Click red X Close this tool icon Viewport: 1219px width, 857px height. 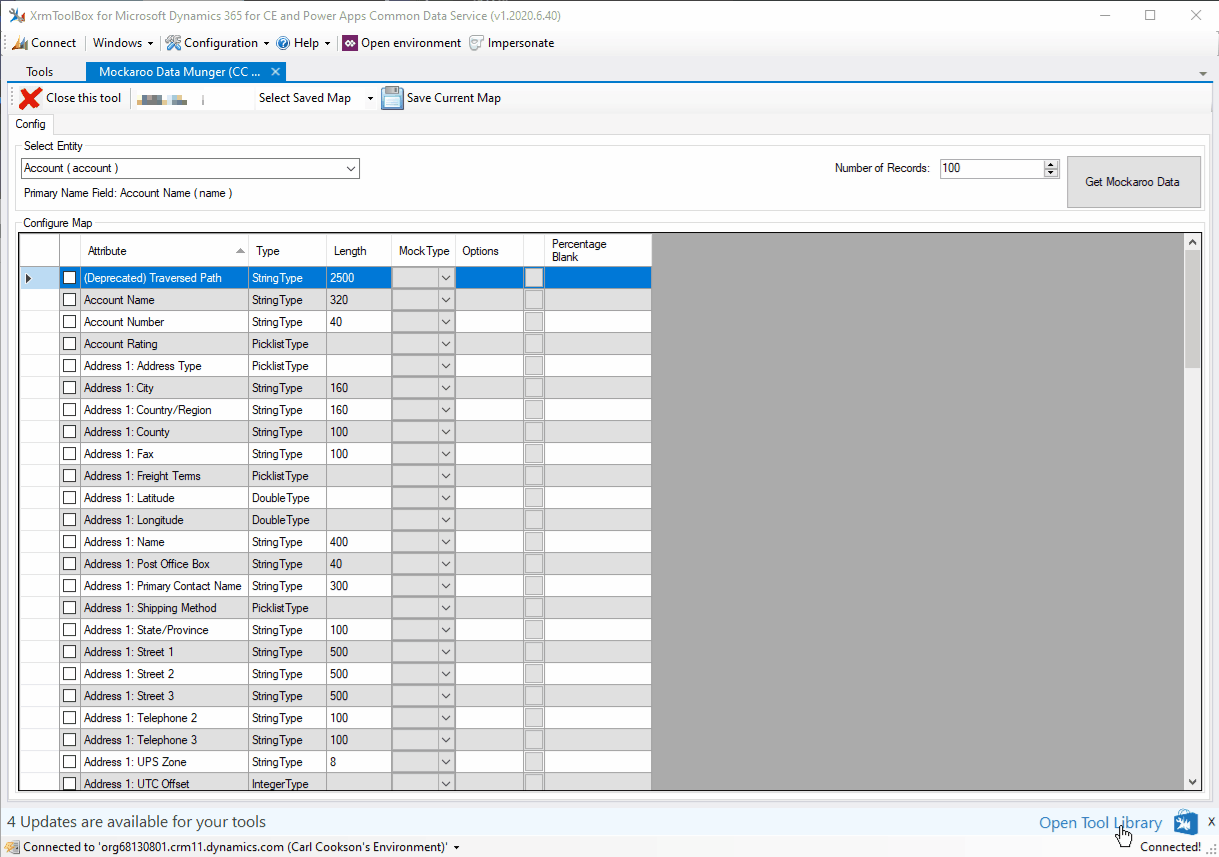coord(31,98)
